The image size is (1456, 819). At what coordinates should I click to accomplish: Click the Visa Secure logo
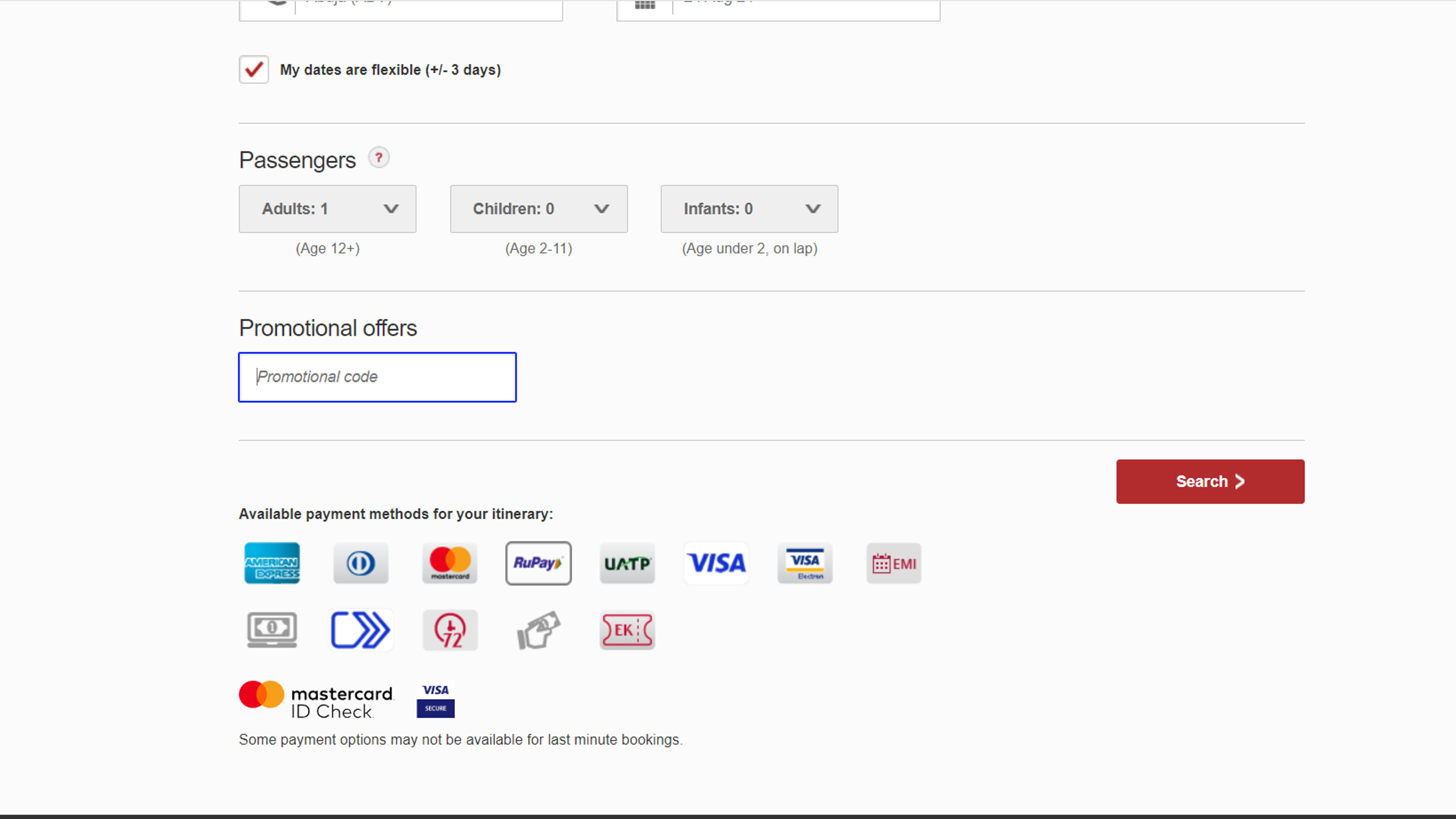tap(435, 700)
